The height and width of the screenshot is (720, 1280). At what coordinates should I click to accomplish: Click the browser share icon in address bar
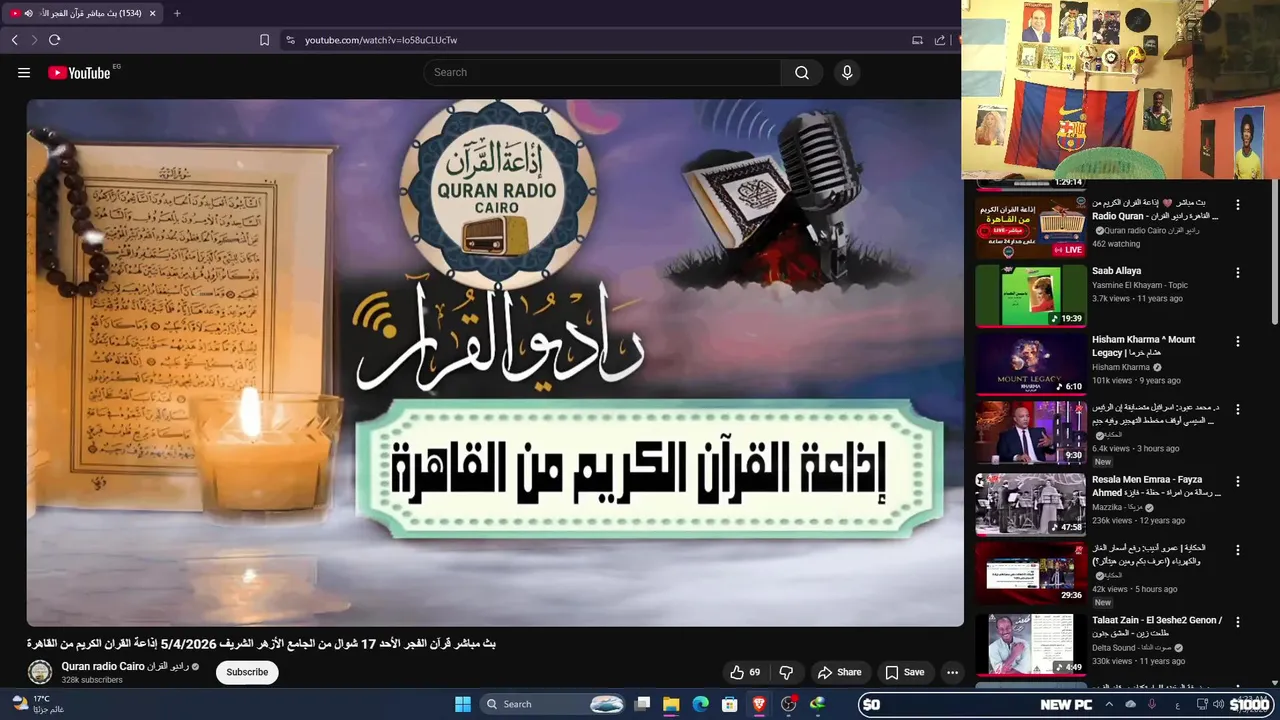click(x=940, y=40)
